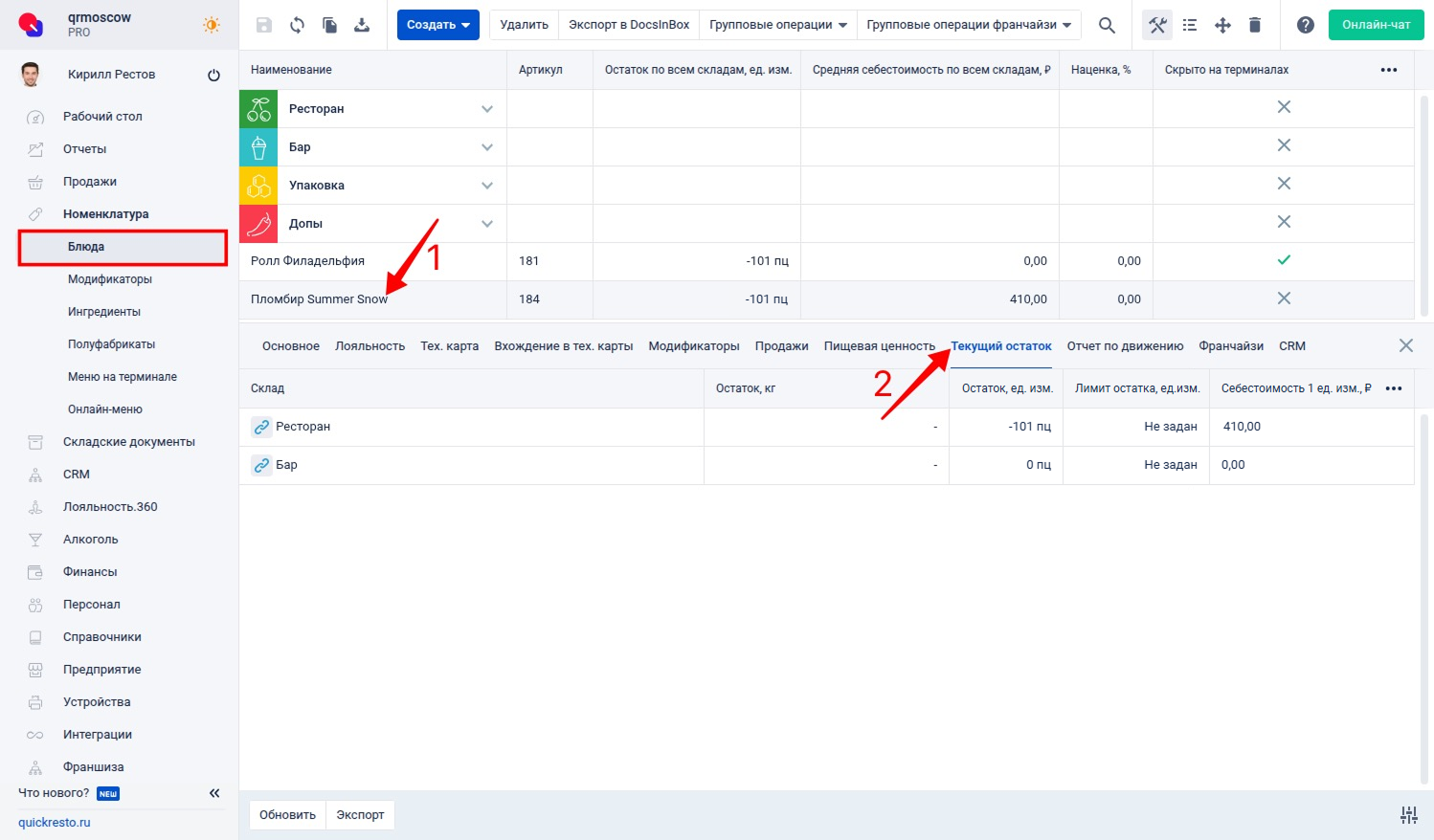Click the yellow Упаковка category swatch
Viewport: 1434px width, 840px height.
point(258,186)
